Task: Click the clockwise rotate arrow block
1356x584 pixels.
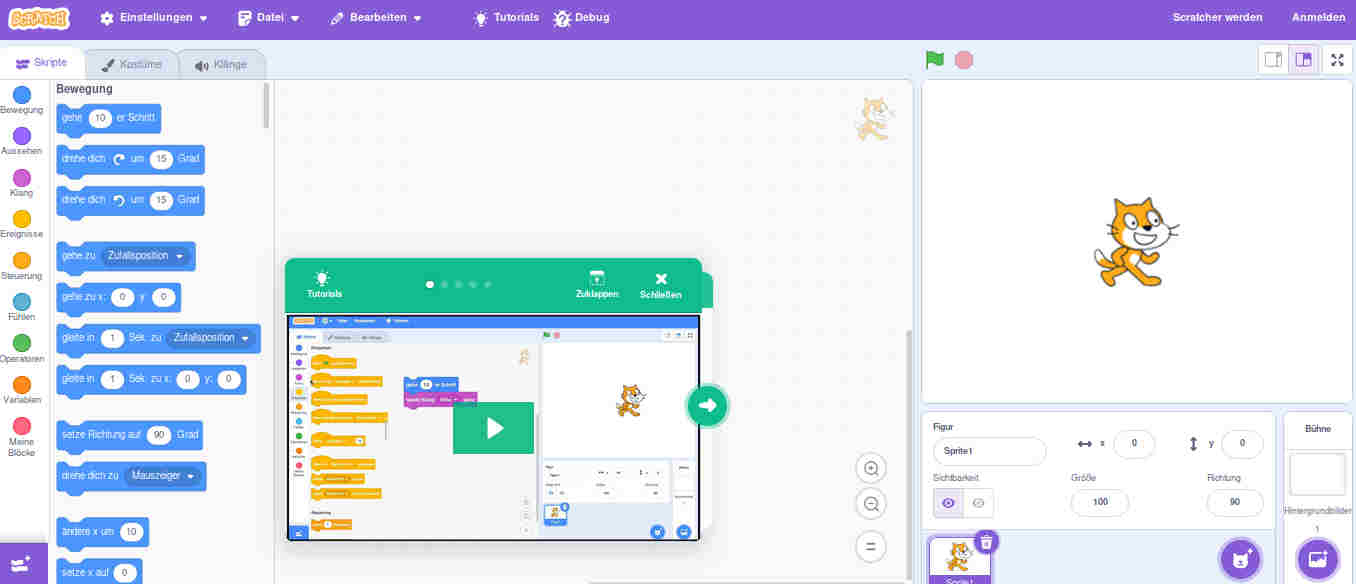Action: tap(130, 159)
